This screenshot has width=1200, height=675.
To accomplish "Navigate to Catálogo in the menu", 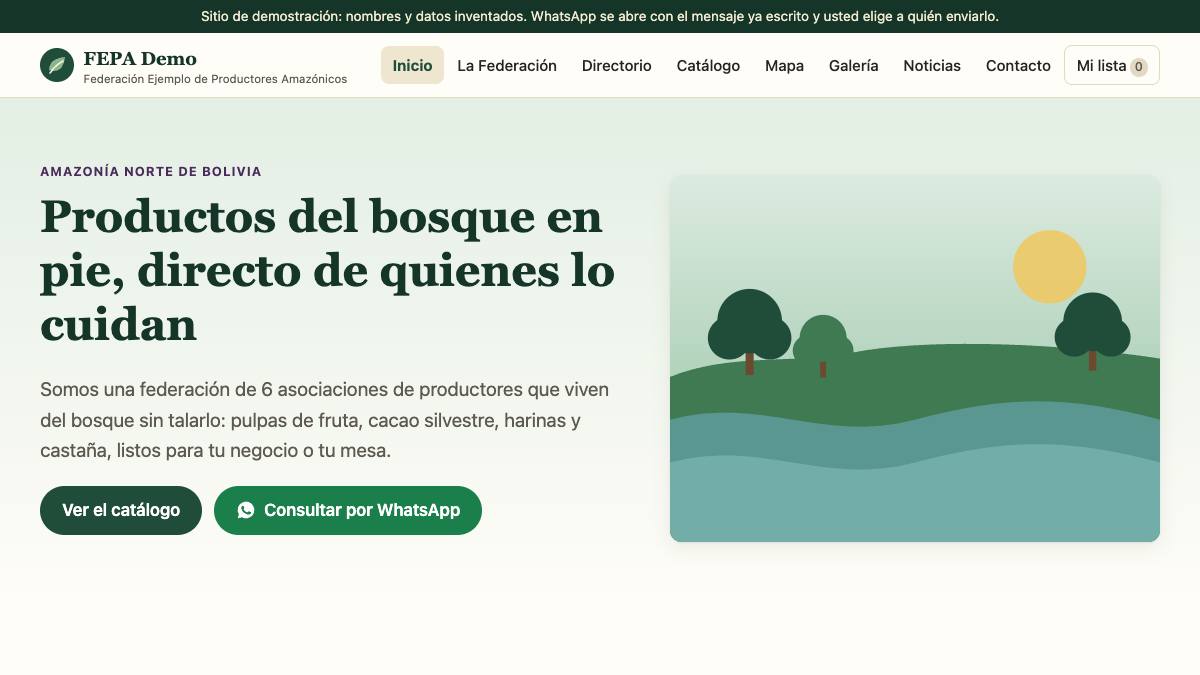I will coord(708,65).
